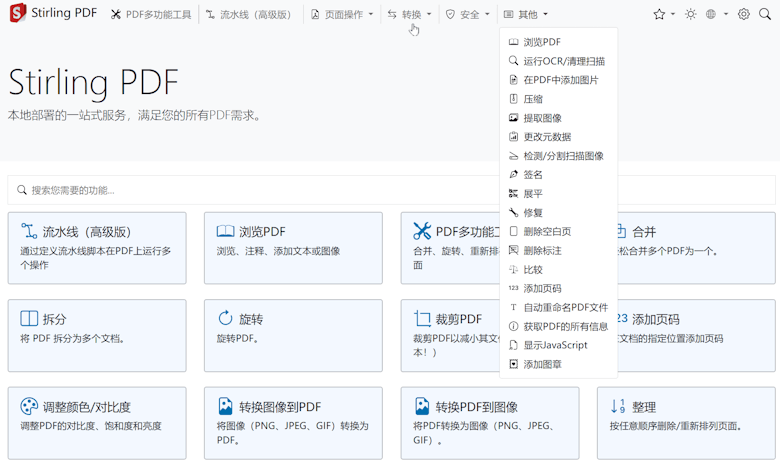Click the sort-numeric icon on 整理 card
Screen dimensions: 780x466
click(618, 406)
